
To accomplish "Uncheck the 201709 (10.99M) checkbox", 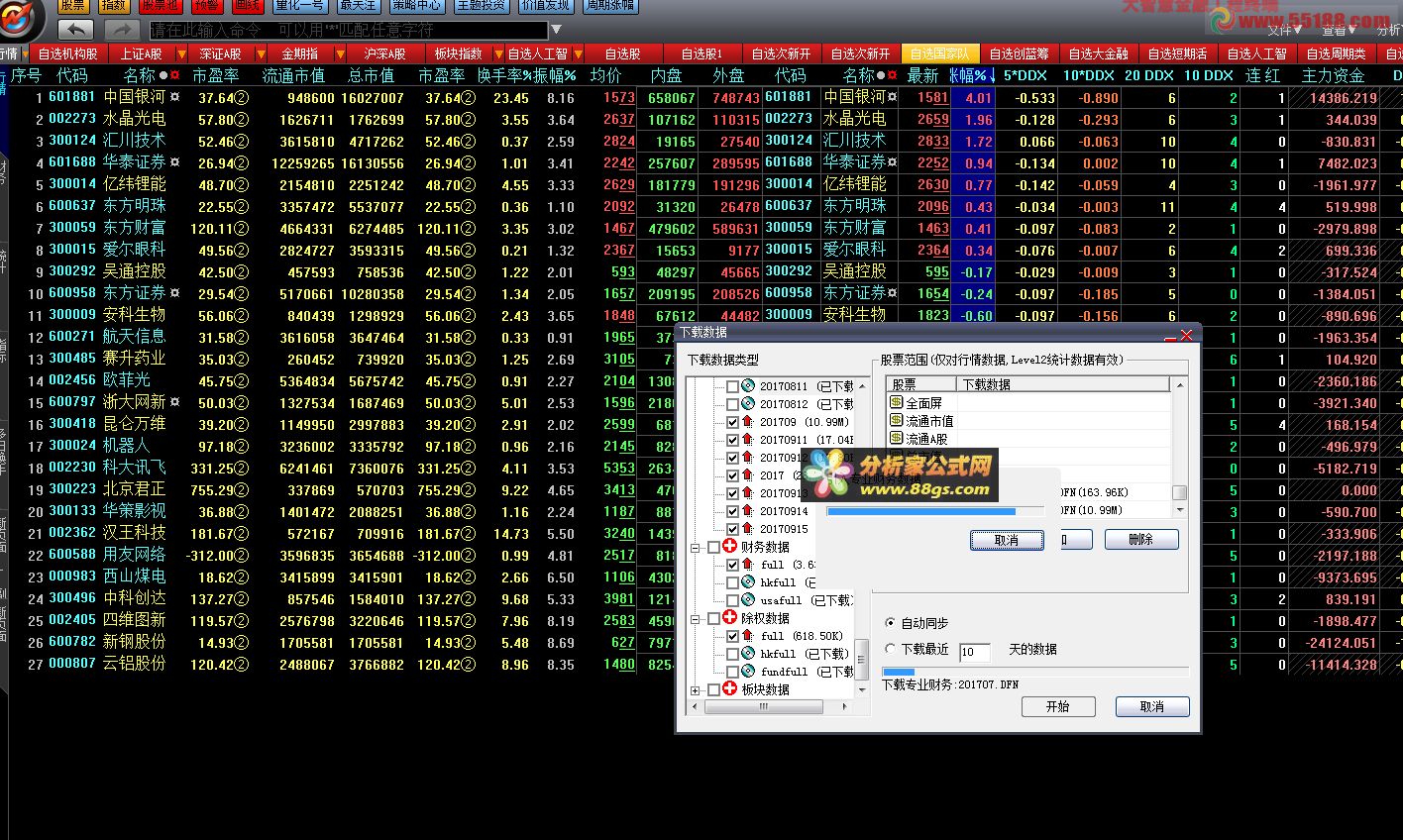I will point(733,422).
